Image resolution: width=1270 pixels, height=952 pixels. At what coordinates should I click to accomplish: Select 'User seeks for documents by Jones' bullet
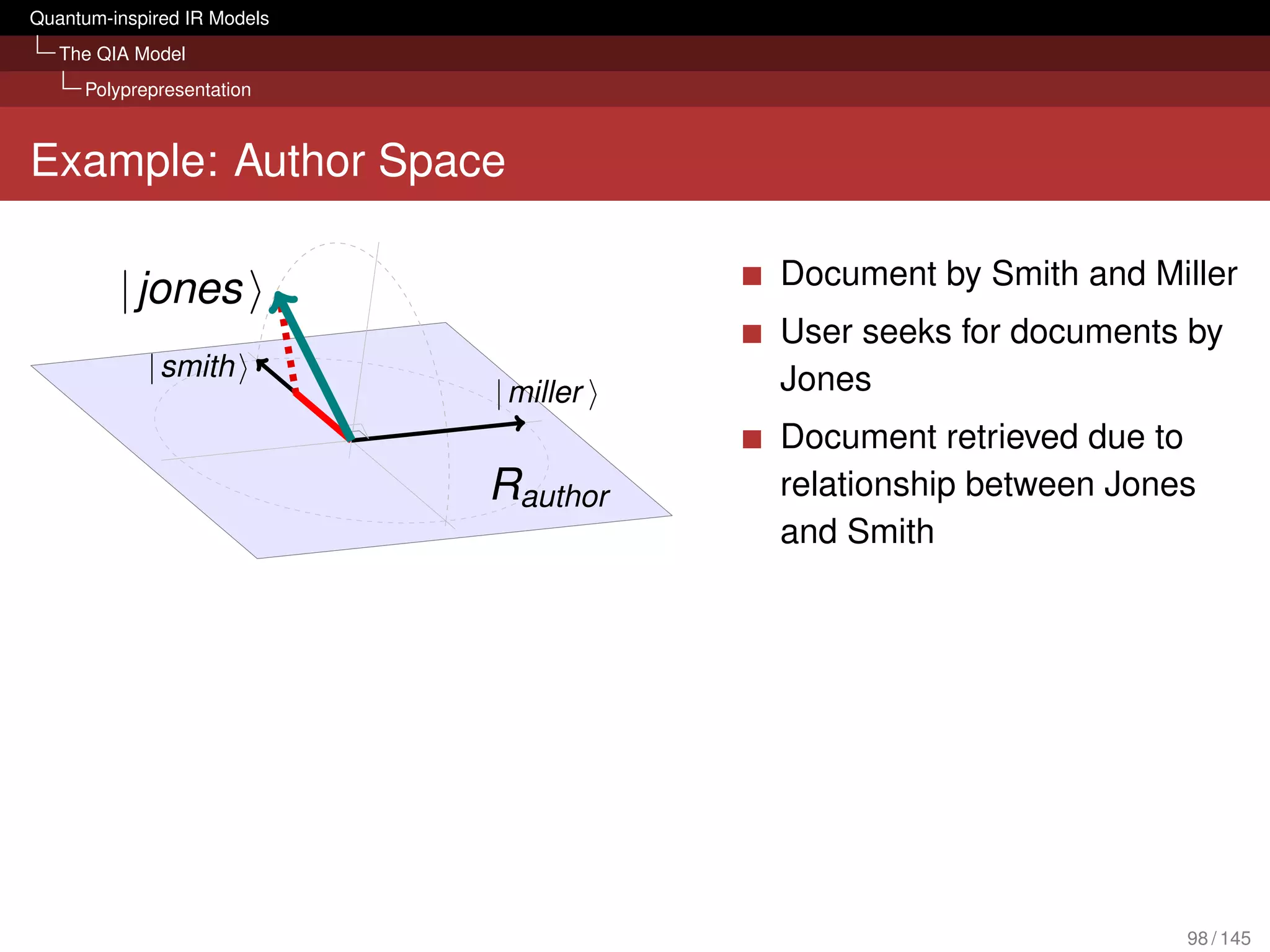(1001, 355)
